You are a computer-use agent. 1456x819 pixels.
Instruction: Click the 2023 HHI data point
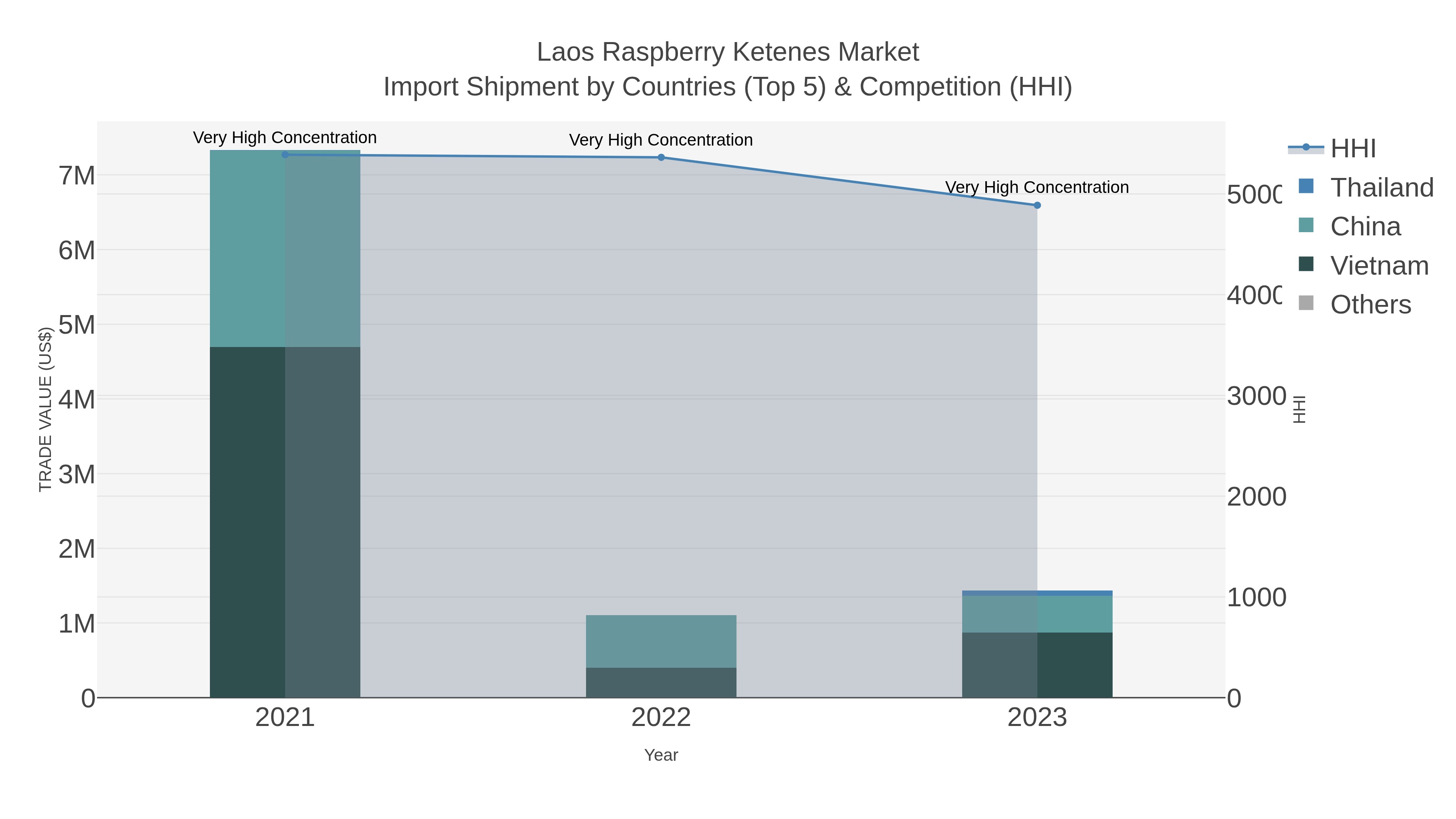pos(1037,206)
